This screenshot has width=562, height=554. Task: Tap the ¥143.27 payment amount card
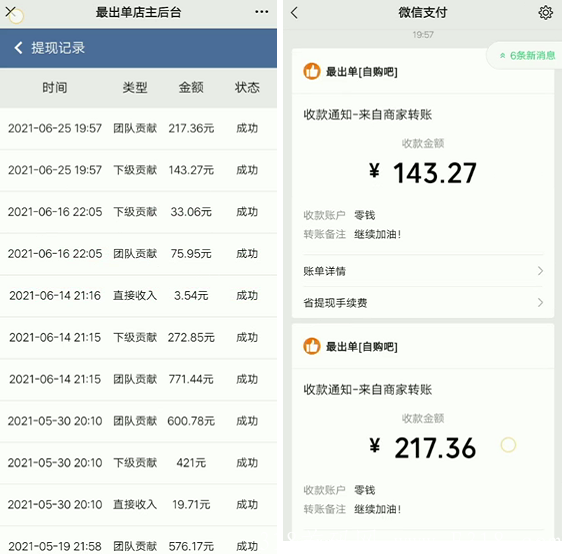[x=423, y=206]
